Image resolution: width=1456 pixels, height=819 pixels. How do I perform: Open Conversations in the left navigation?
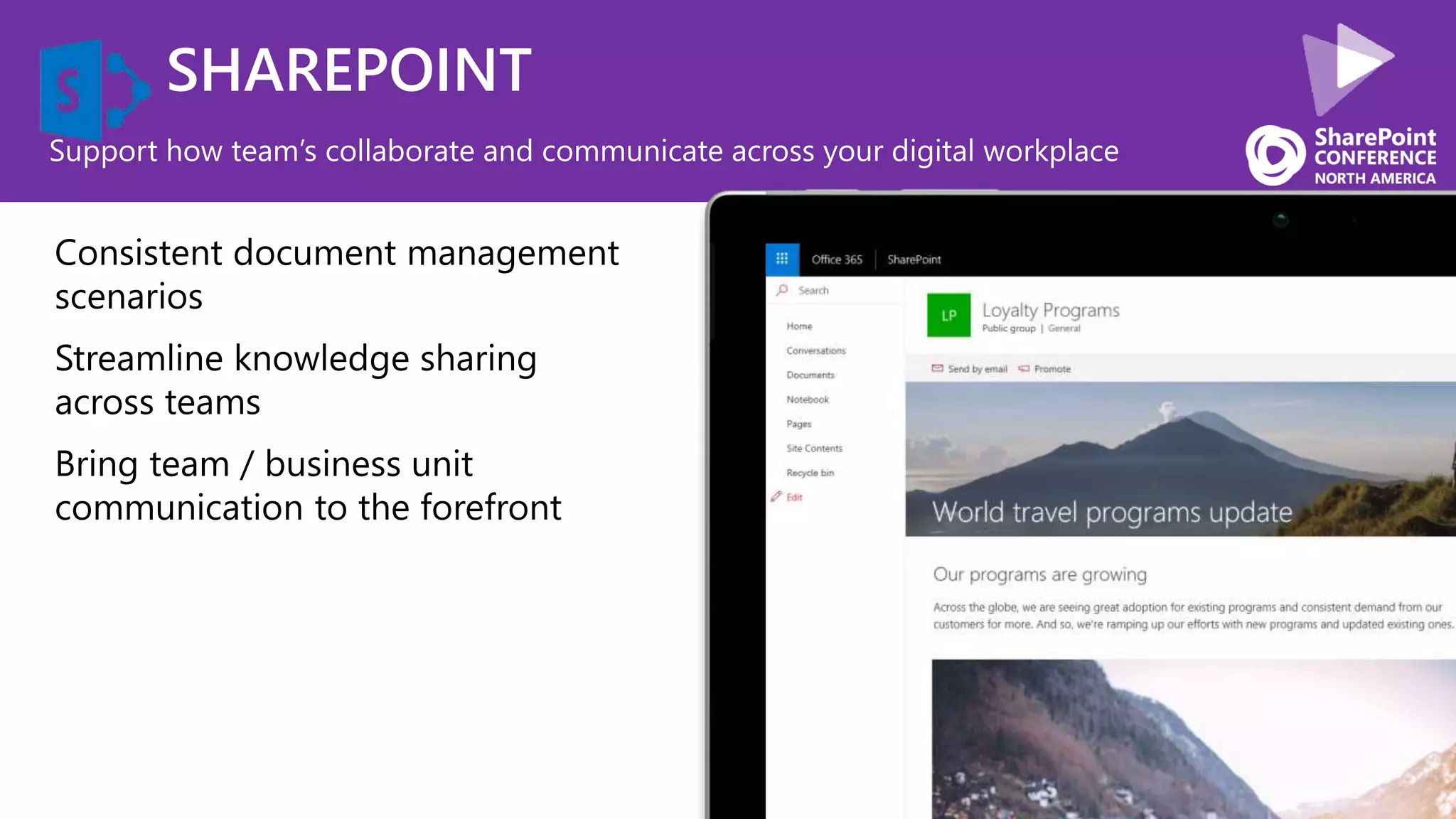[x=816, y=350]
